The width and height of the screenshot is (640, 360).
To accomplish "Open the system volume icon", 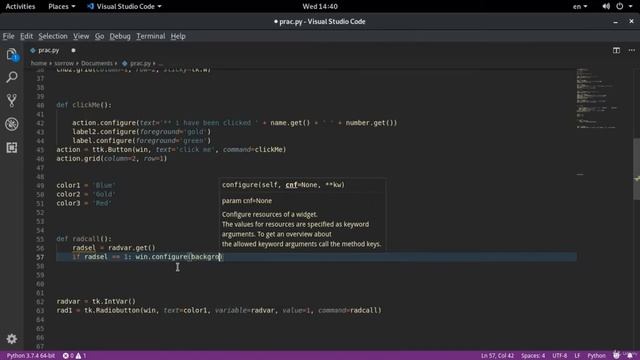I will pos(606,6).
